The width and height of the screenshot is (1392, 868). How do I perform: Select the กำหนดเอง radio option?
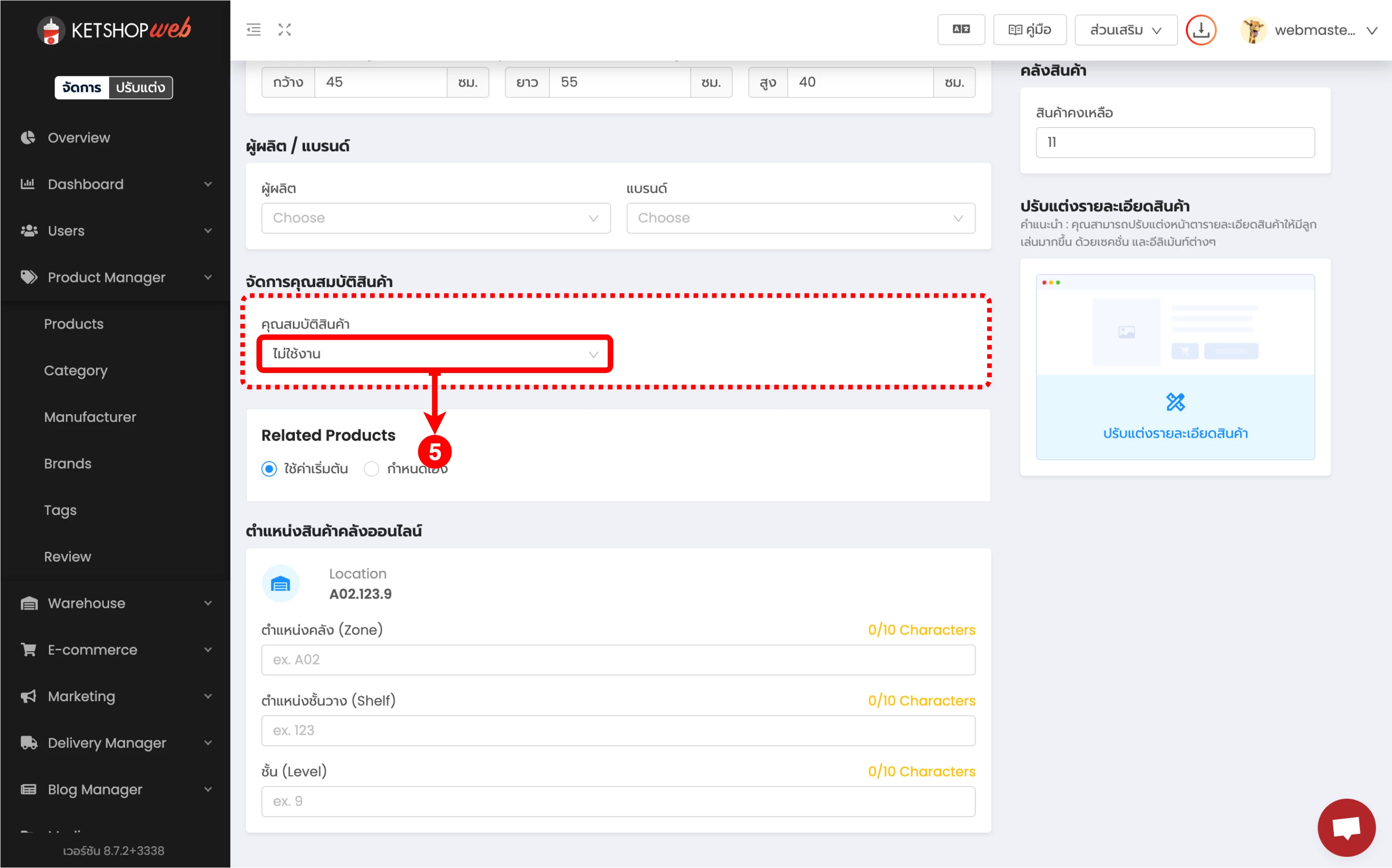372,469
